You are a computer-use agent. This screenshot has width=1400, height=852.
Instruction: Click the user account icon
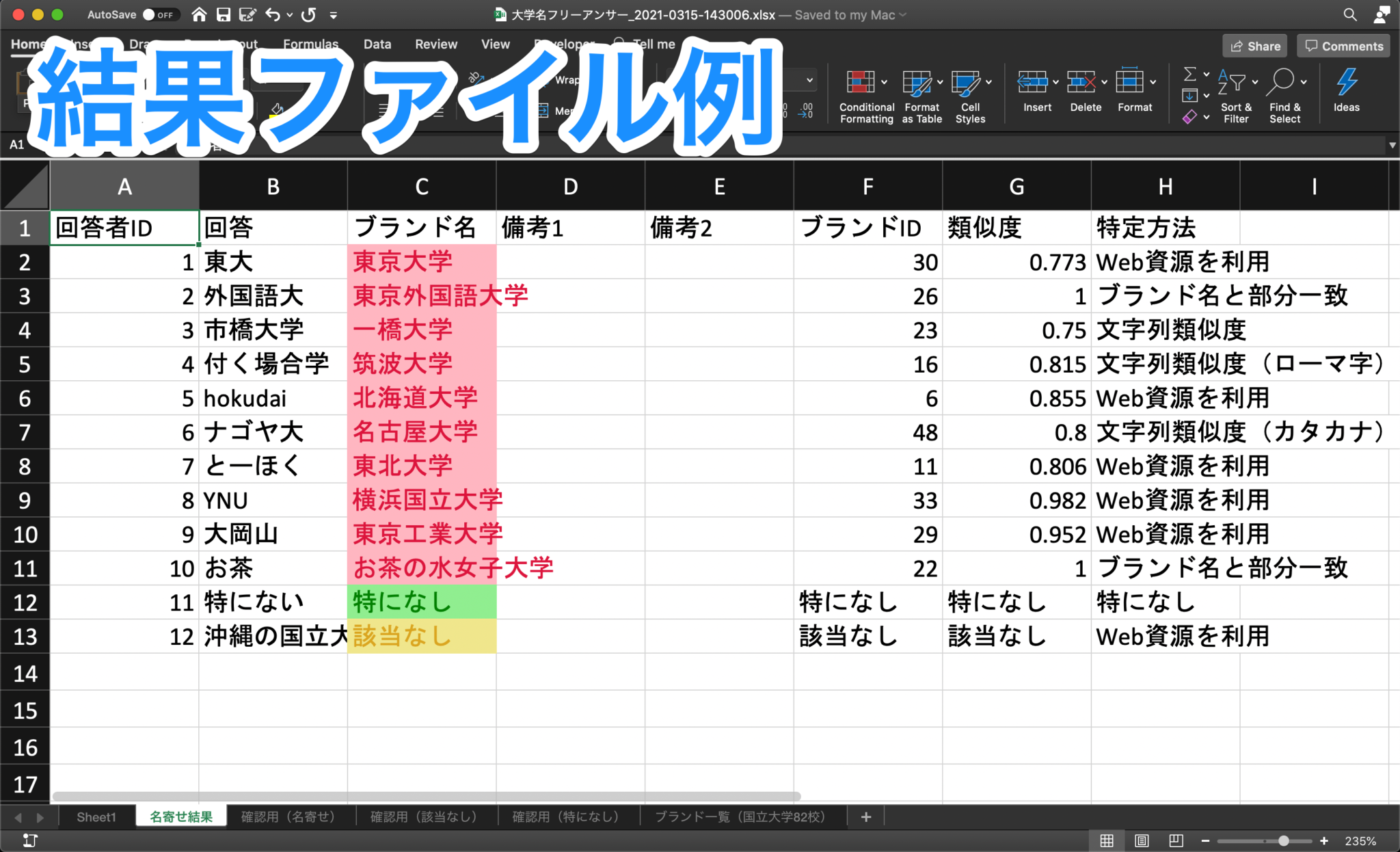[1382, 14]
